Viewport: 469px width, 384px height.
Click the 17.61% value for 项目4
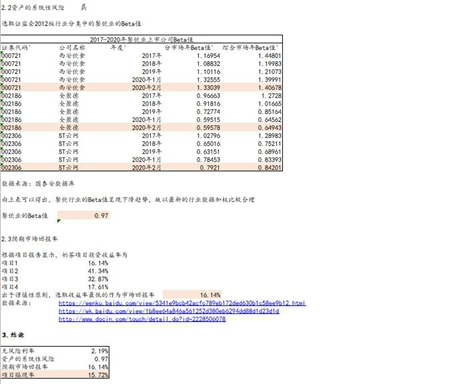[x=98, y=287]
